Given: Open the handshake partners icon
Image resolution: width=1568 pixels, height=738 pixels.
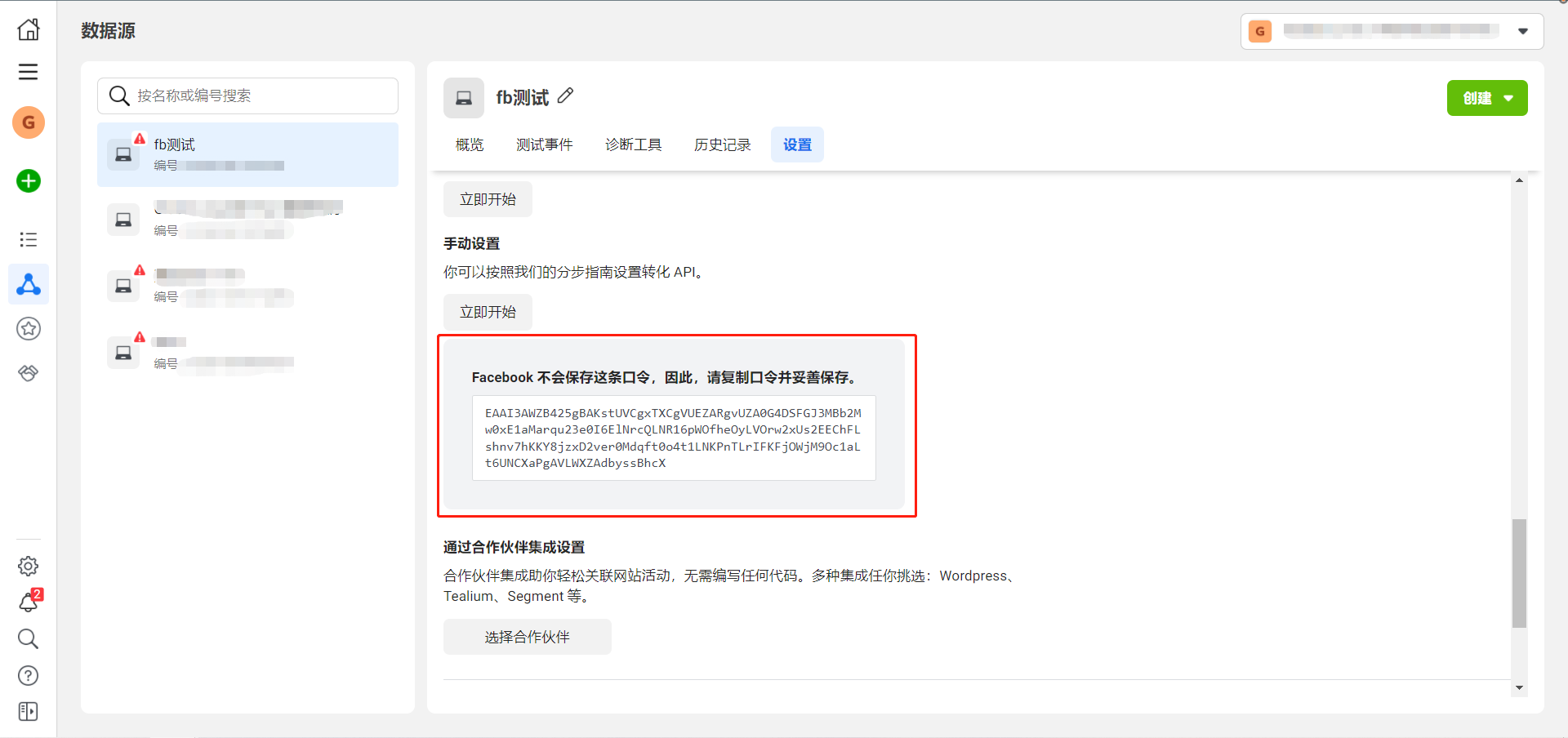Looking at the screenshot, I should tap(29, 373).
